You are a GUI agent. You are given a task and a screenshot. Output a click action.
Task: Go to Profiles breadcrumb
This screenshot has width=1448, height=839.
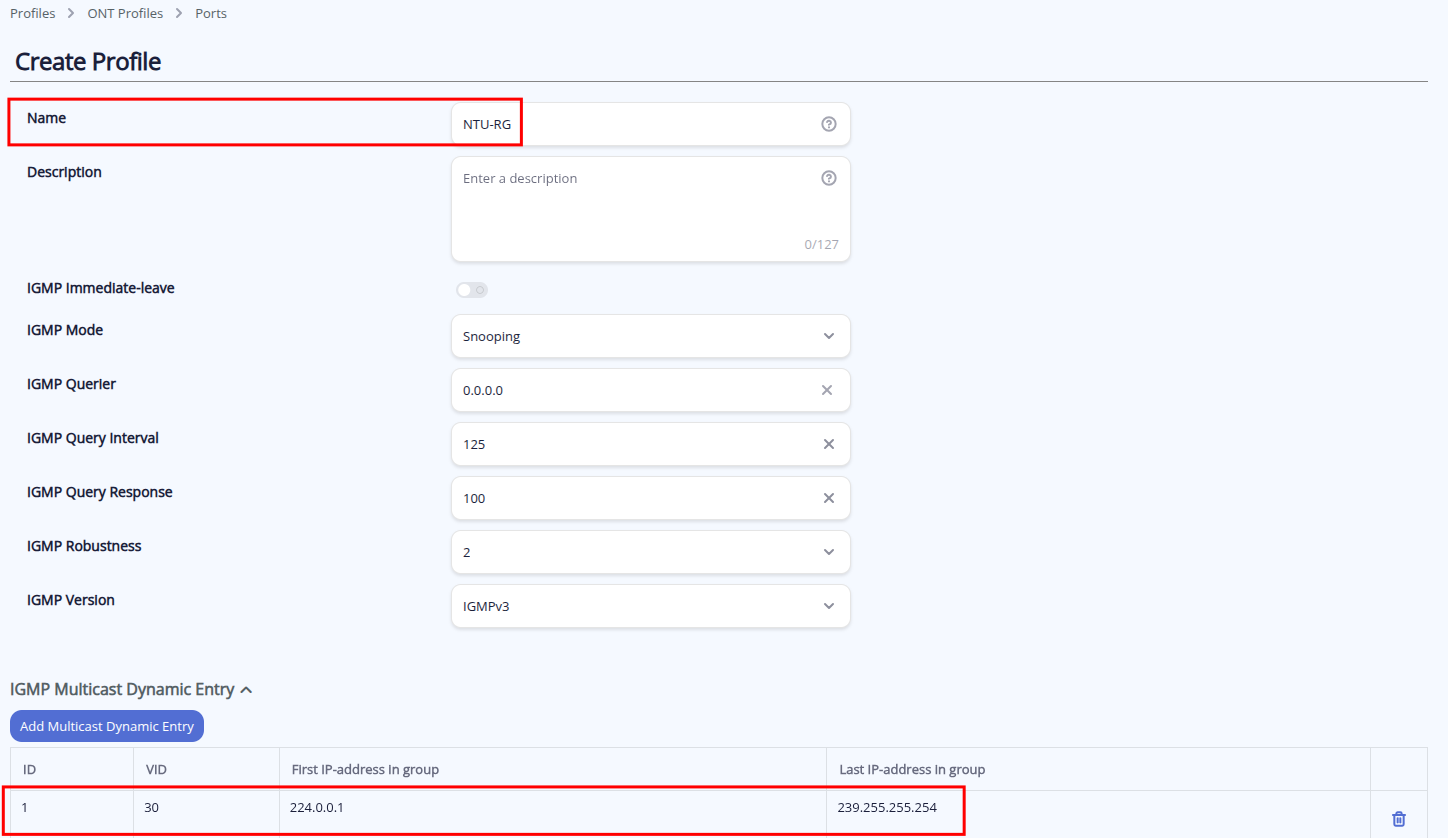[33, 14]
